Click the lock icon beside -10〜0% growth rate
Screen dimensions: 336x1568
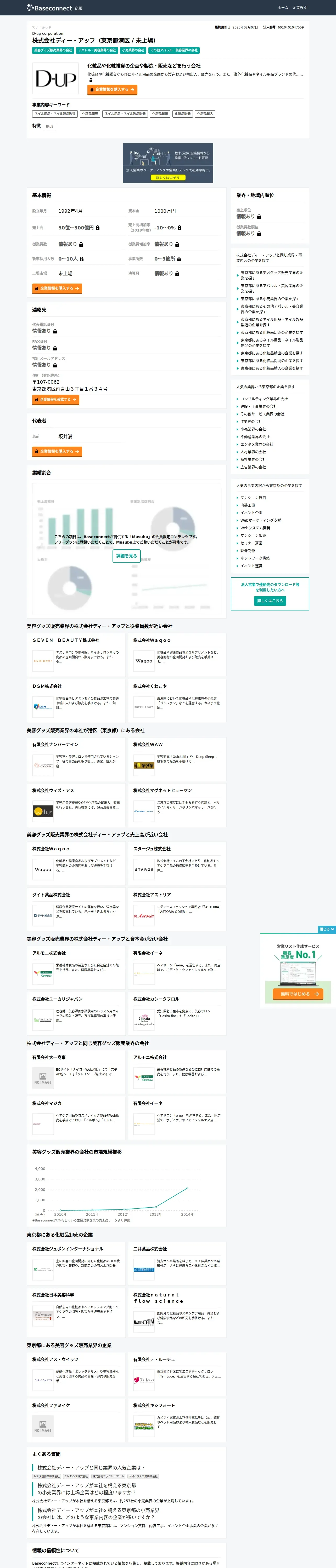[179, 228]
